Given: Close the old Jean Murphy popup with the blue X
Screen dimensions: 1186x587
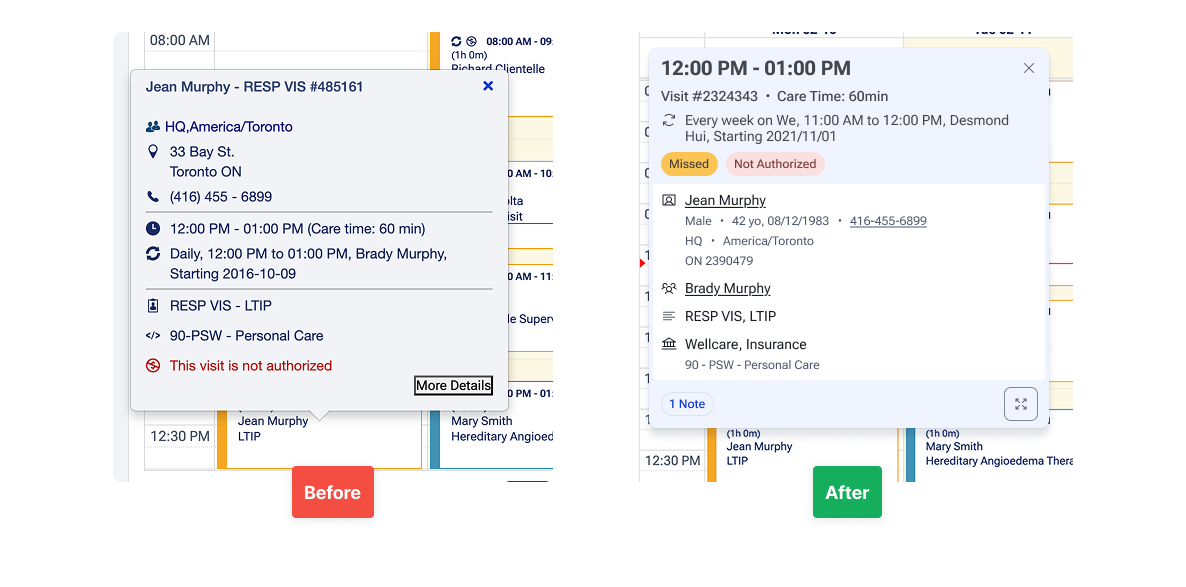Looking at the screenshot, I should click(488, 86).
